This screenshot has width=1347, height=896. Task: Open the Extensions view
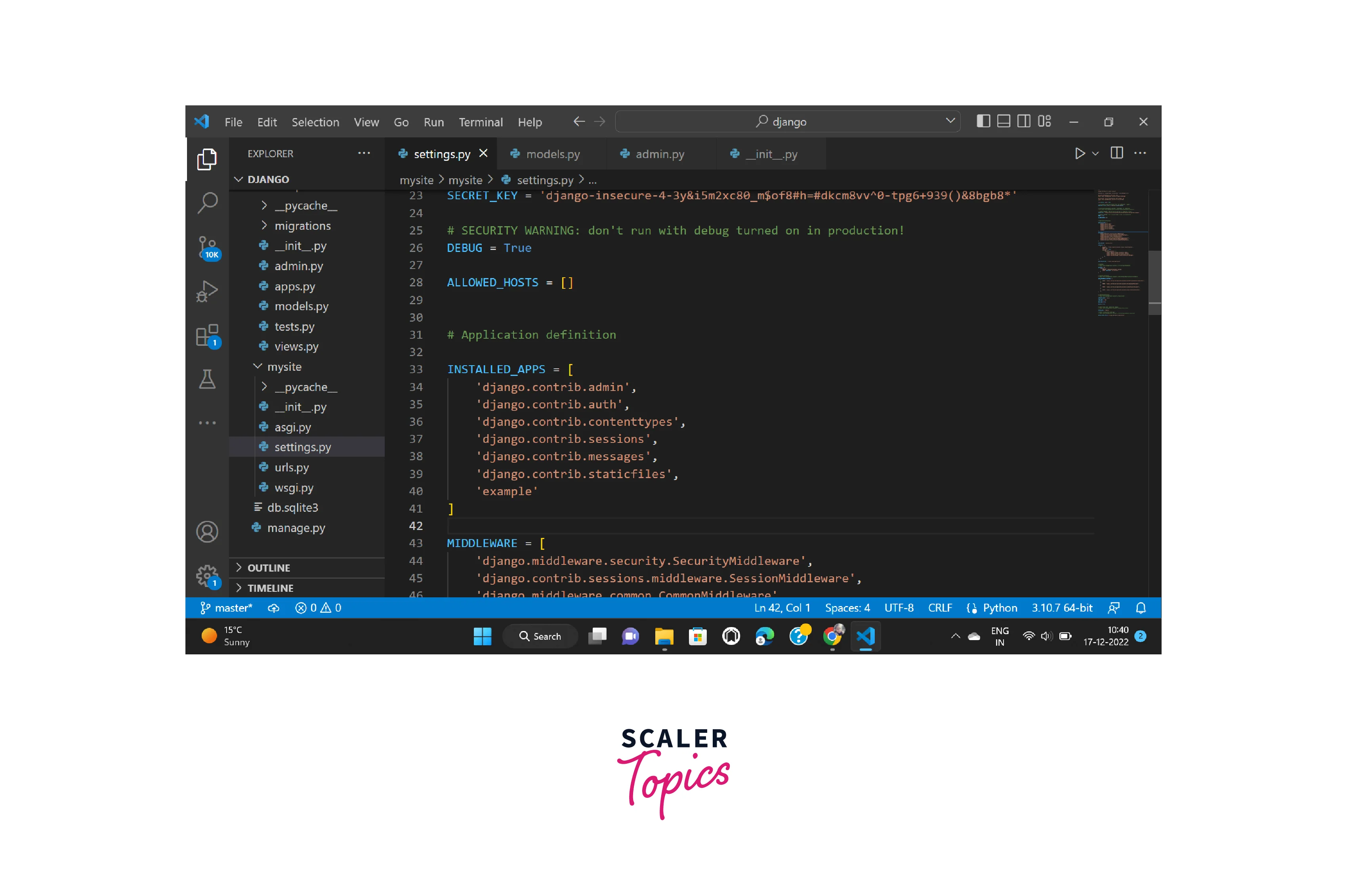tap(208, 336)
